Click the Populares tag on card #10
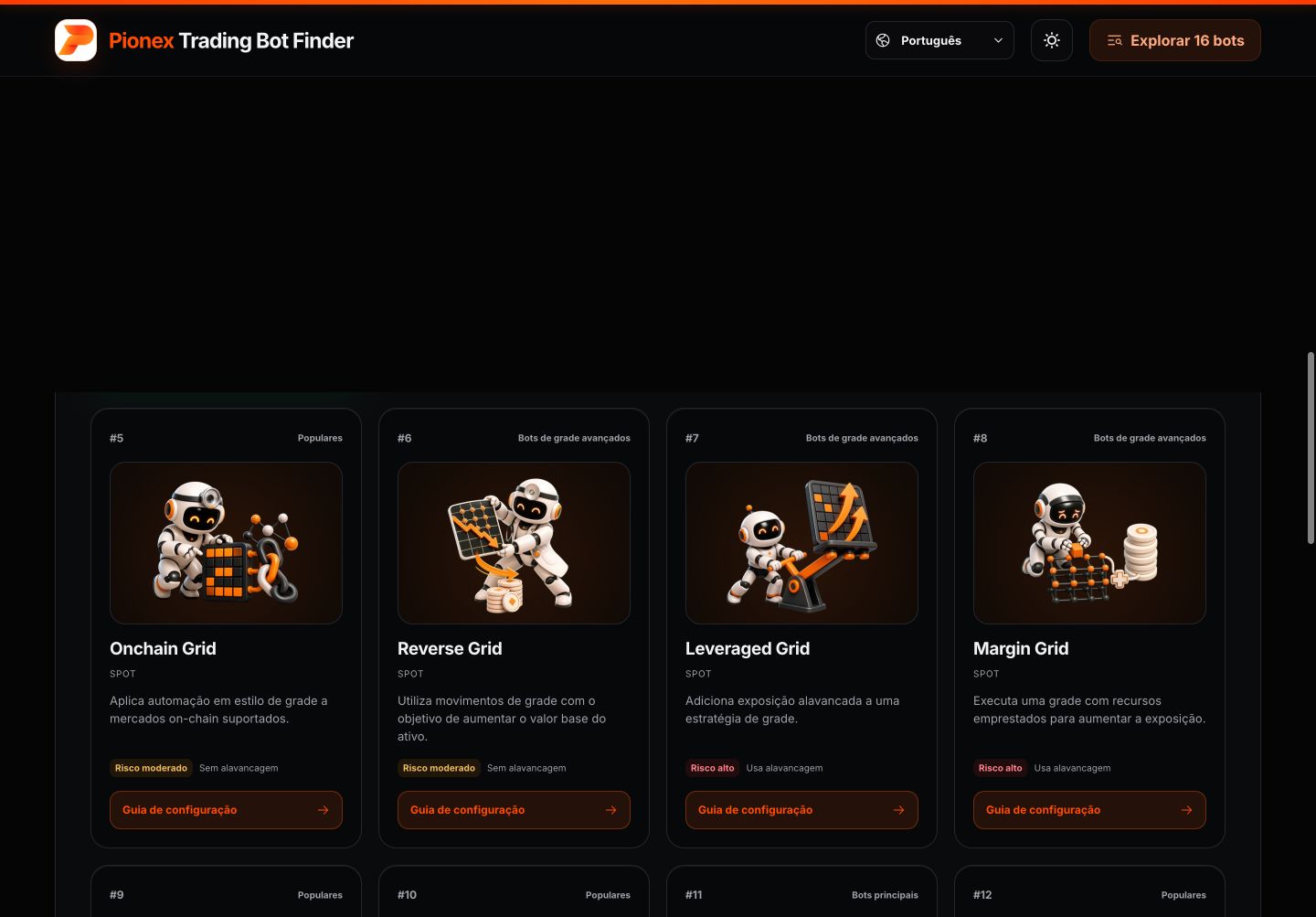Viewport: 1316px width, 917px height. tap(608, 895)
